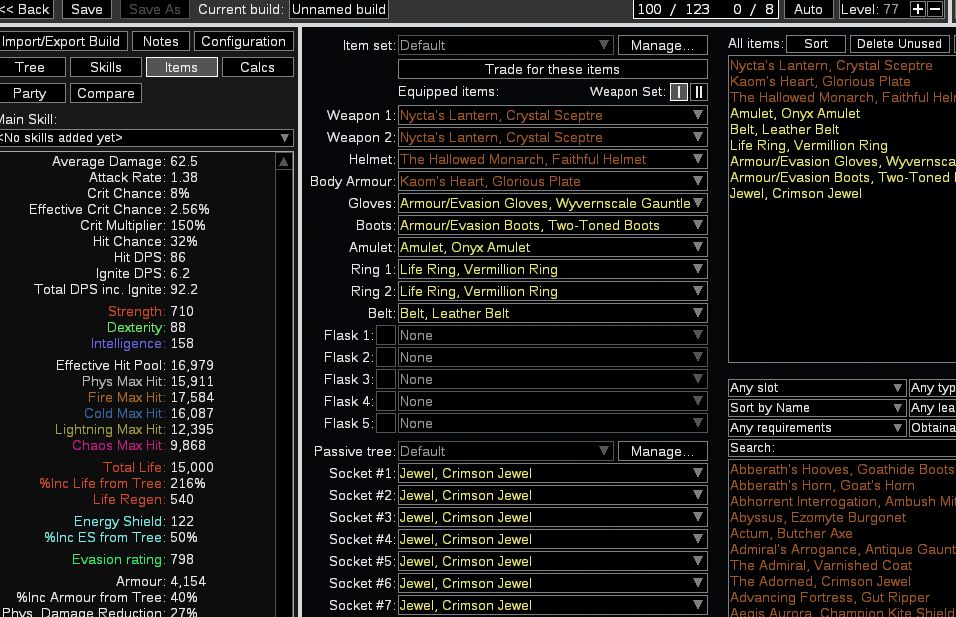Select Kaom's Heart in All items list
This screenshot has height=617, width=956.
point(820,82)
